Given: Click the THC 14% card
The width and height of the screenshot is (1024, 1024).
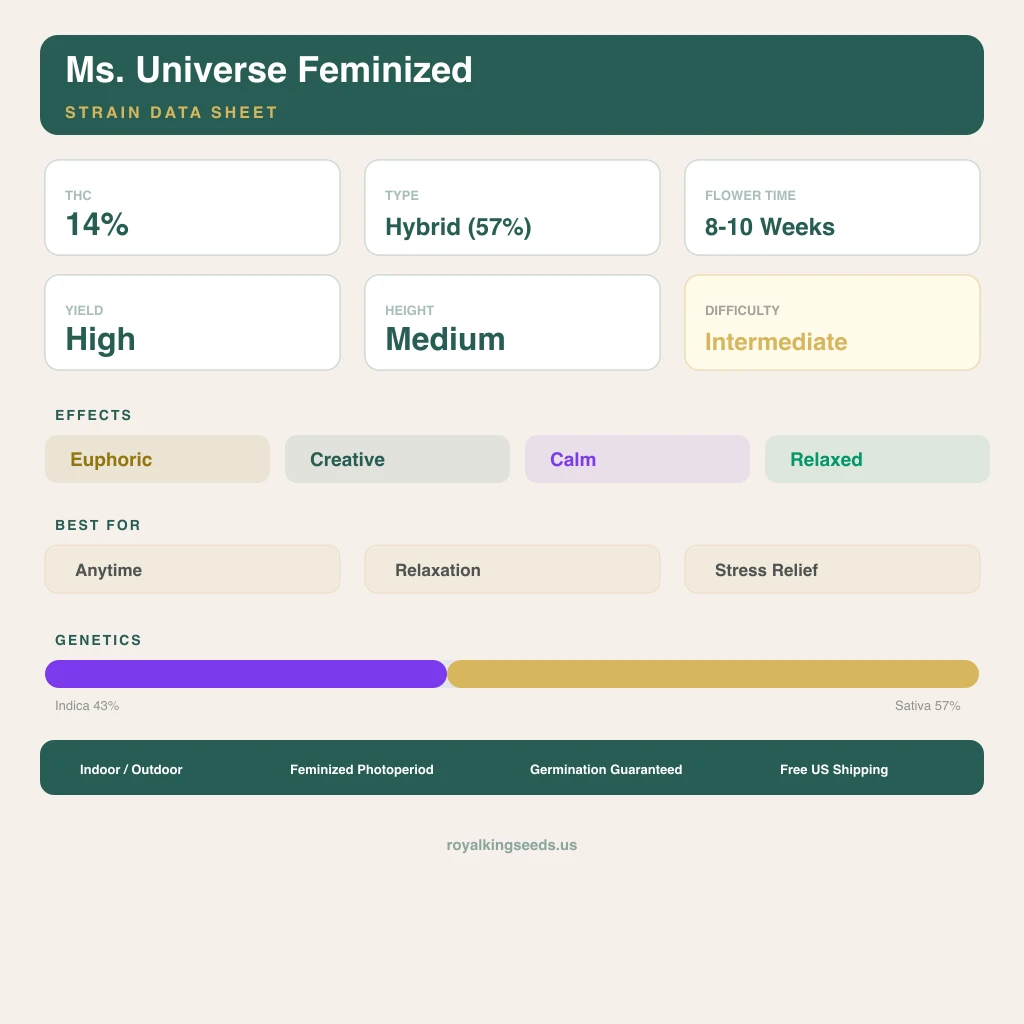Looking at the screenshot, I should [x=192, y=208].
